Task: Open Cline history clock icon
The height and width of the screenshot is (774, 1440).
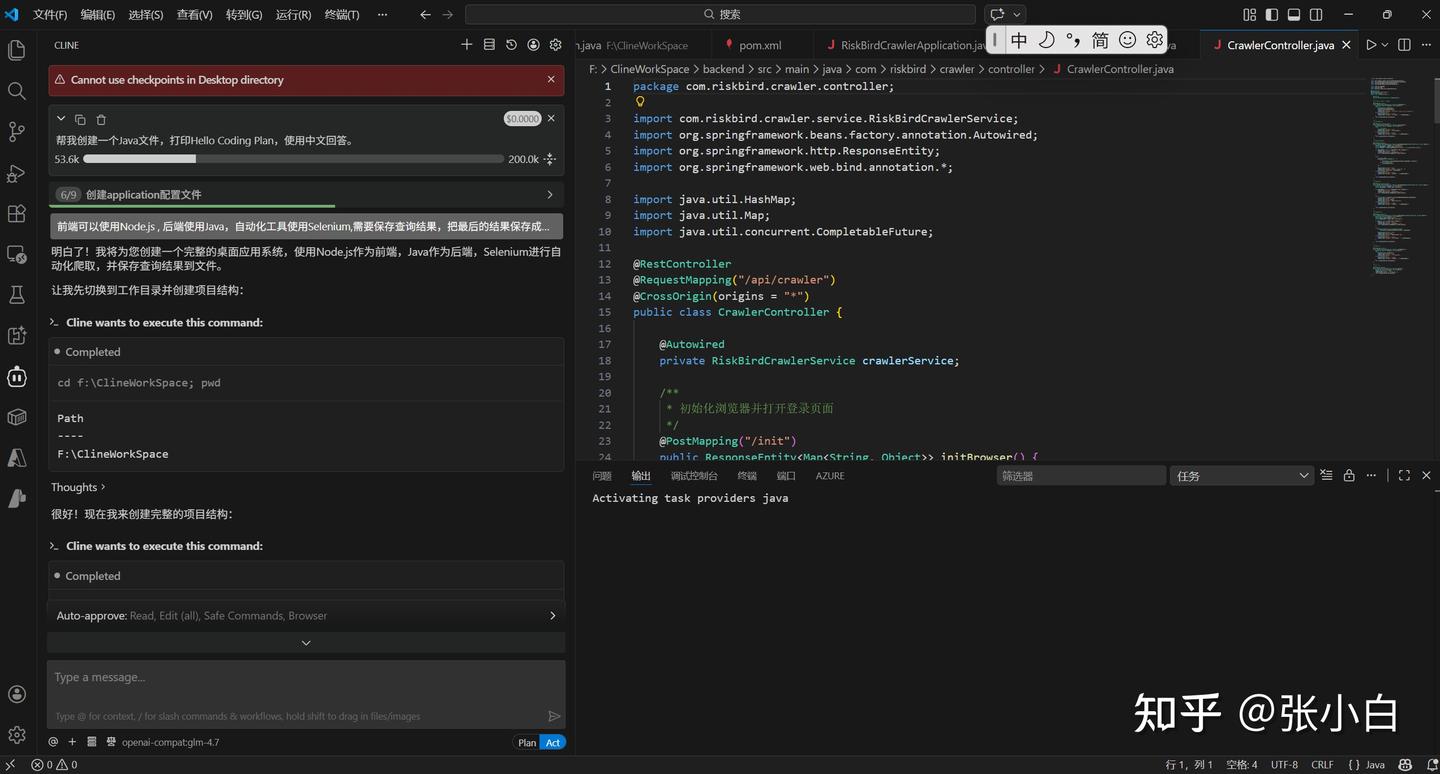Action: (511, 45)
